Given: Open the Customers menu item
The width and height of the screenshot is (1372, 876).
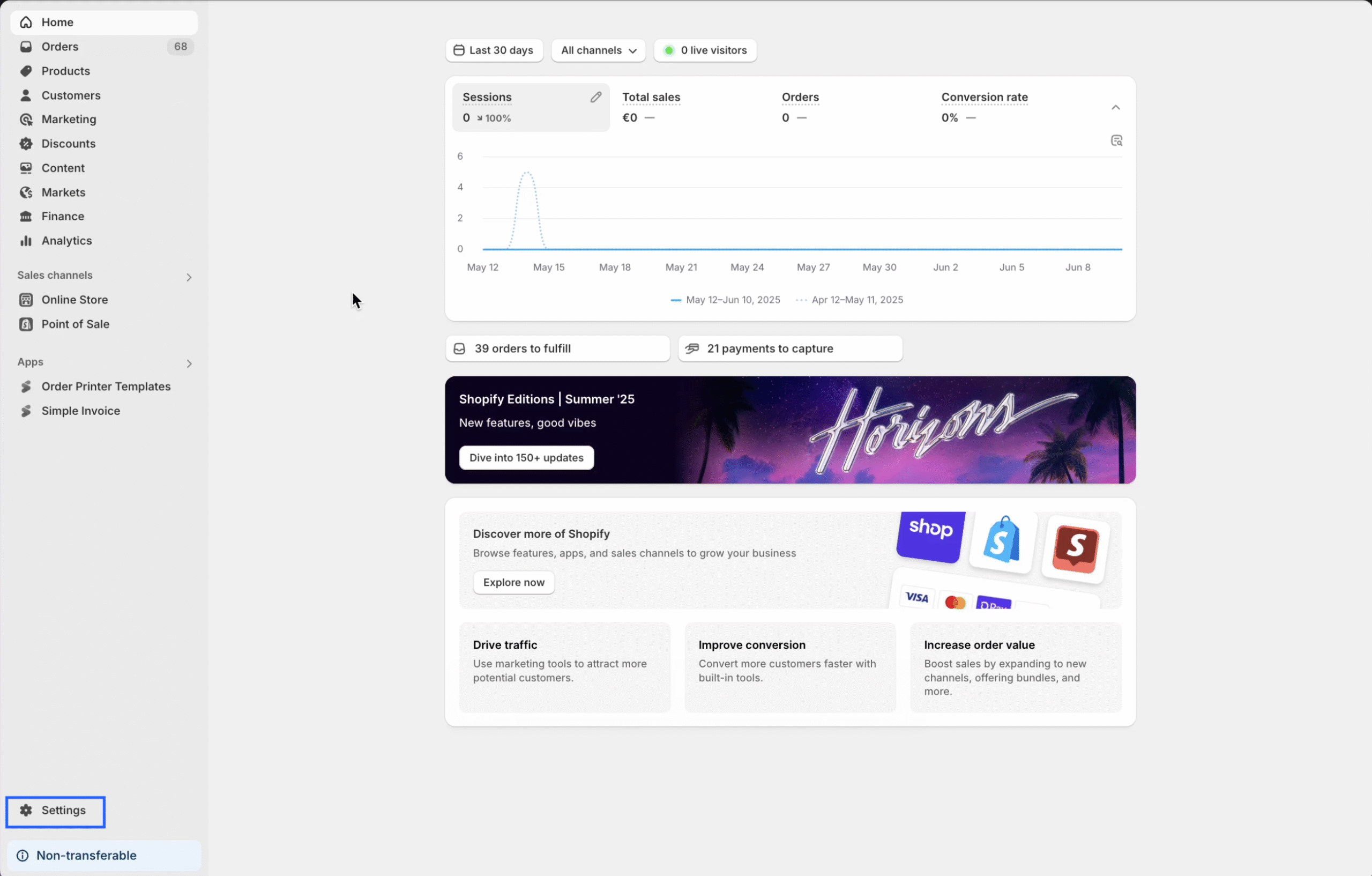Looking at the screenshot, I should pos(71,96).
